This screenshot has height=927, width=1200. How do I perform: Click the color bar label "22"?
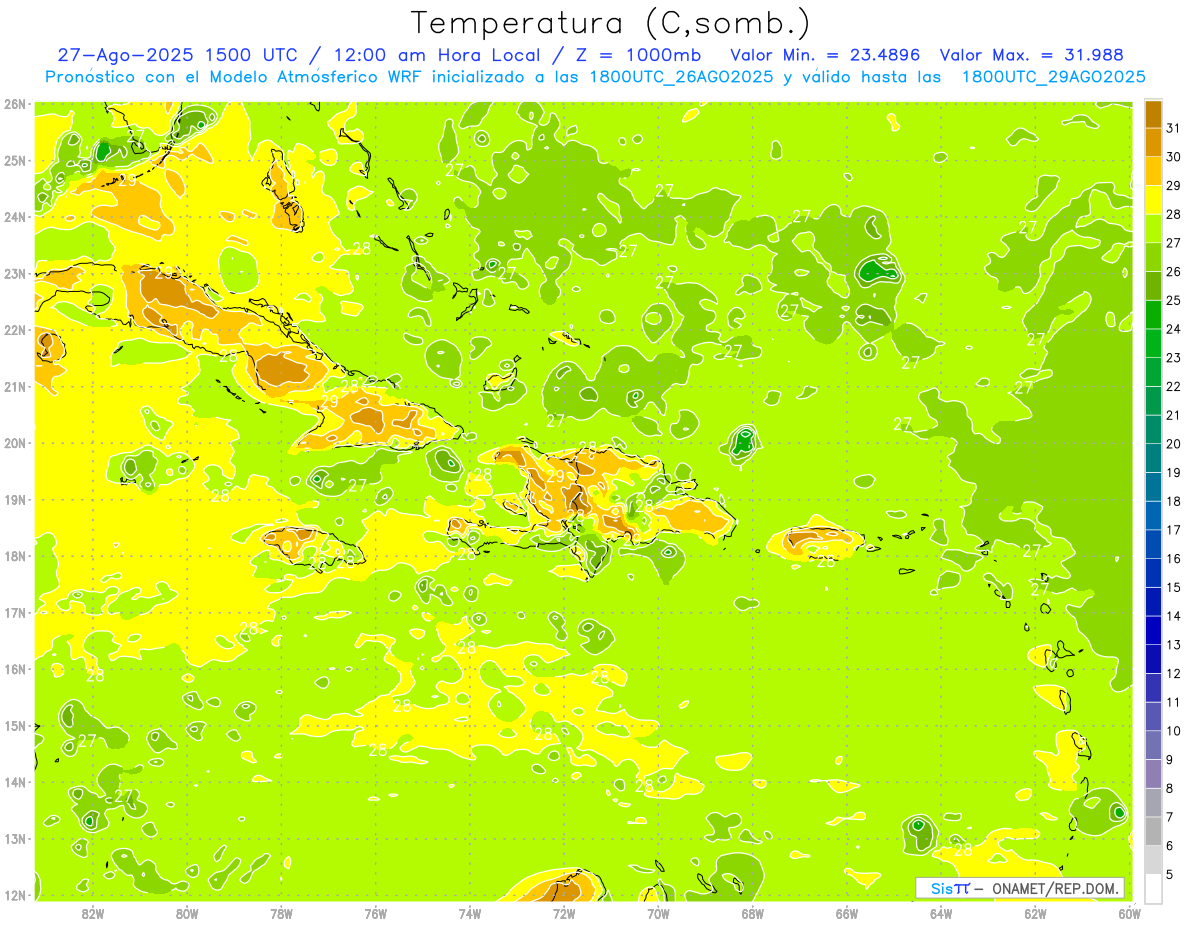pos(1173,386)
